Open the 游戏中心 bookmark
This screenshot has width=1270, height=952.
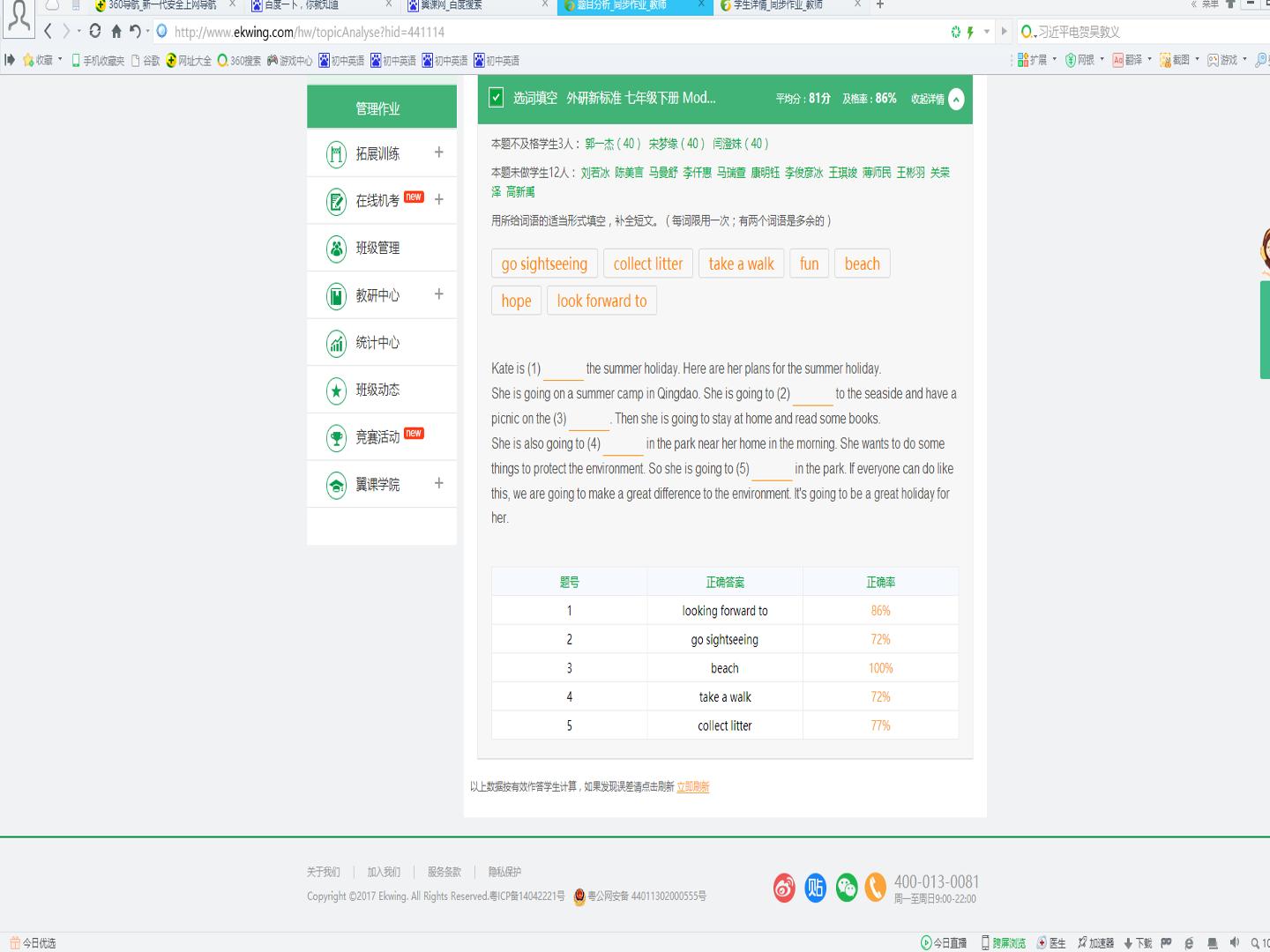click(x=289, y=60)
